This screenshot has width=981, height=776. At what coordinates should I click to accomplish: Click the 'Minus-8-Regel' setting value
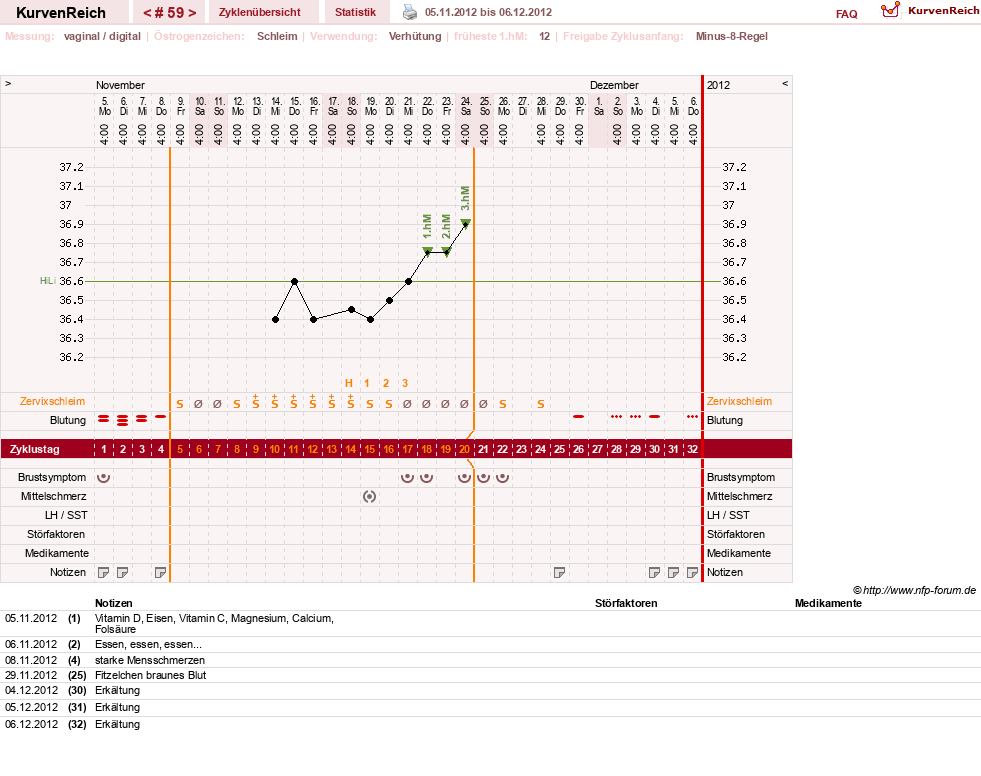[731, 36]
